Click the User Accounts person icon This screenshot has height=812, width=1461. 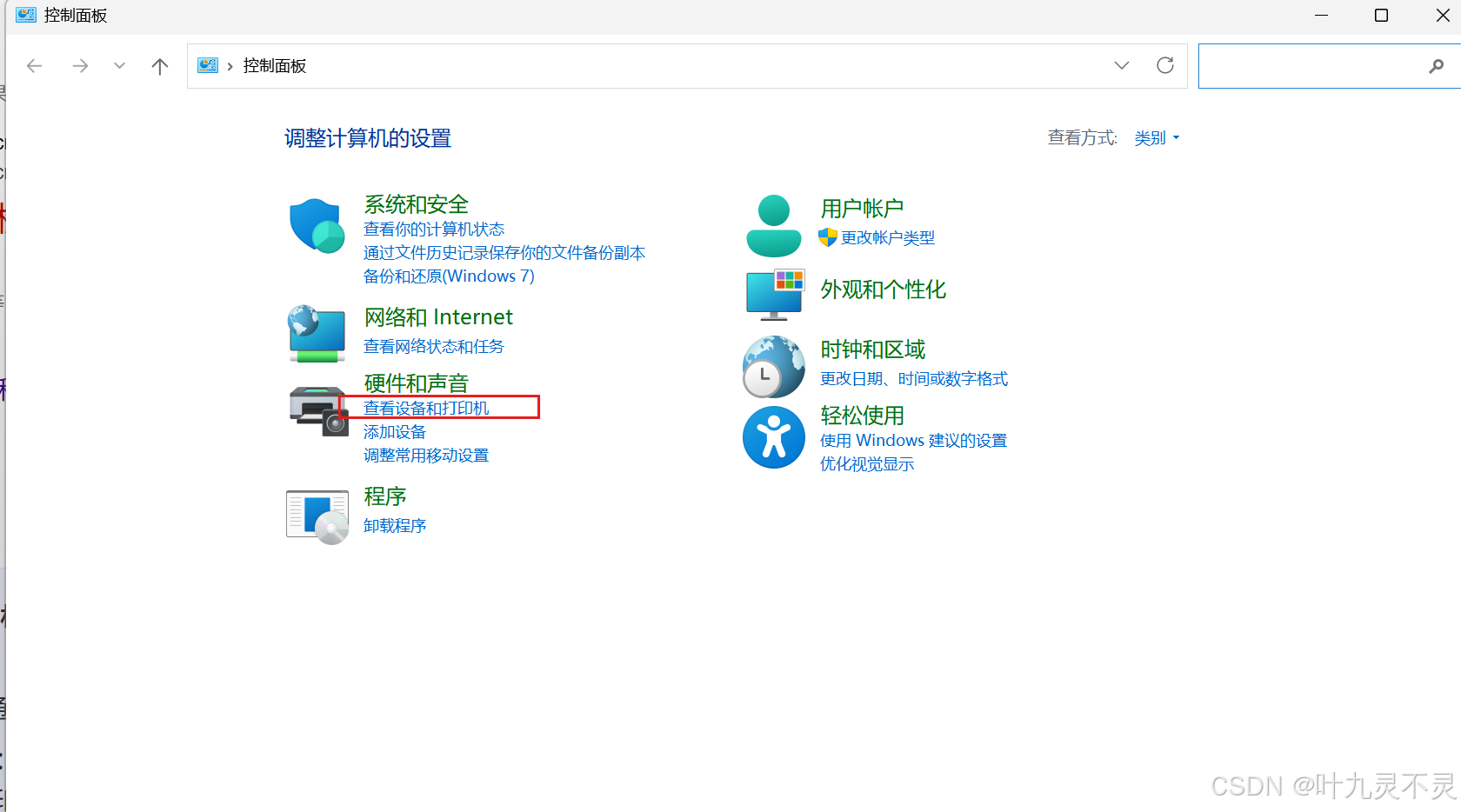[773, 226]
